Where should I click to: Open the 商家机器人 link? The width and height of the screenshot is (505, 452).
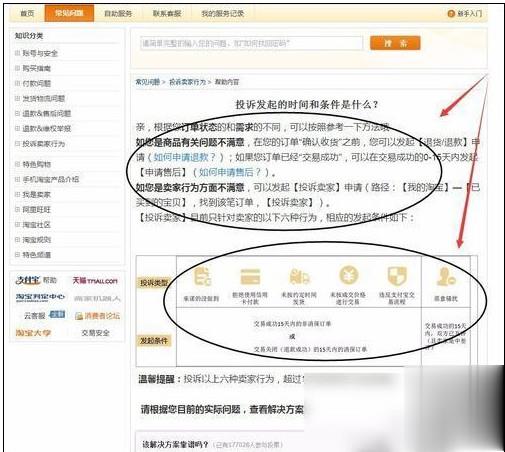point(97,298)
